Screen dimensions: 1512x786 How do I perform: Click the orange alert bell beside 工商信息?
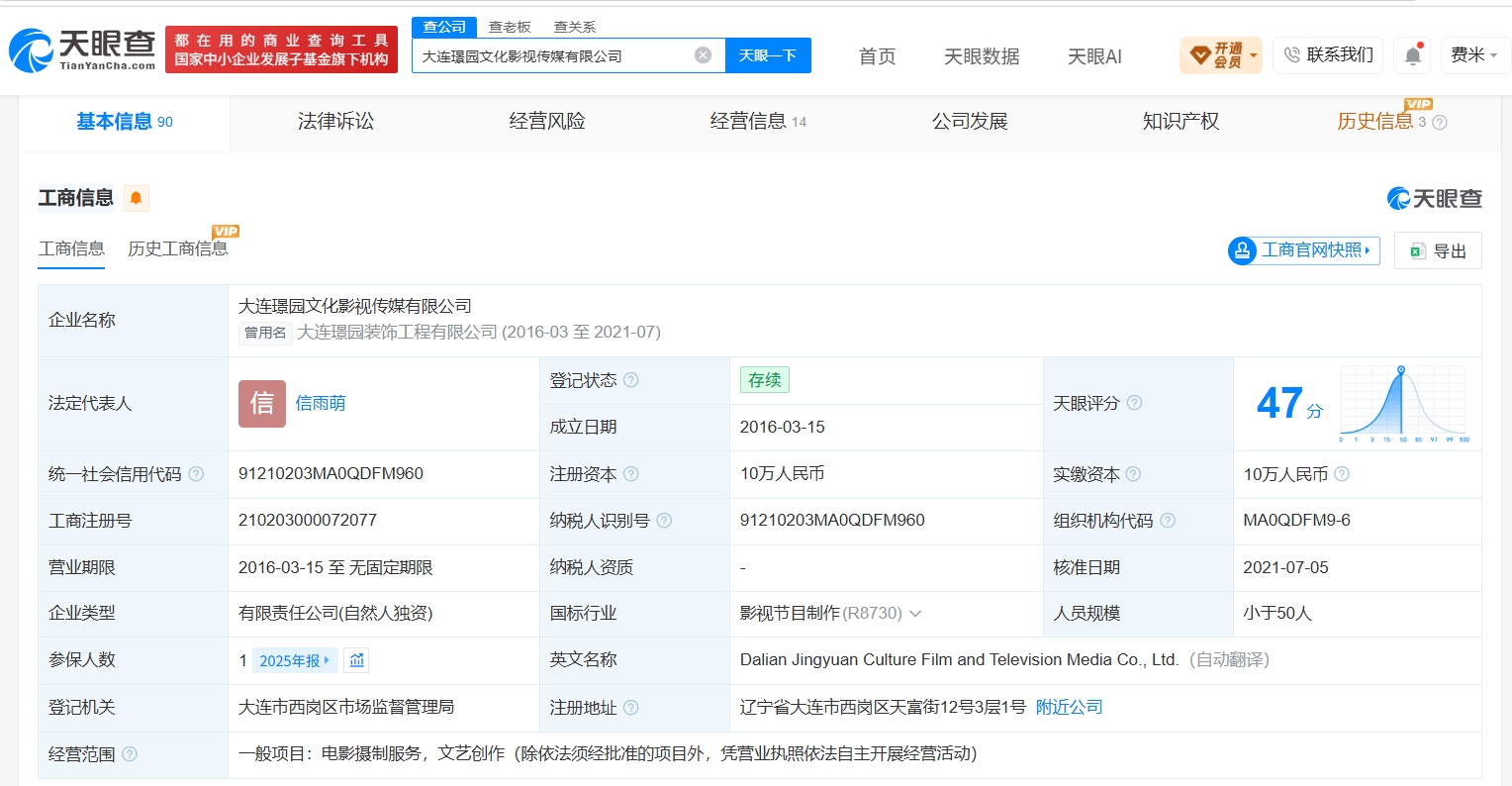point(137,198)
